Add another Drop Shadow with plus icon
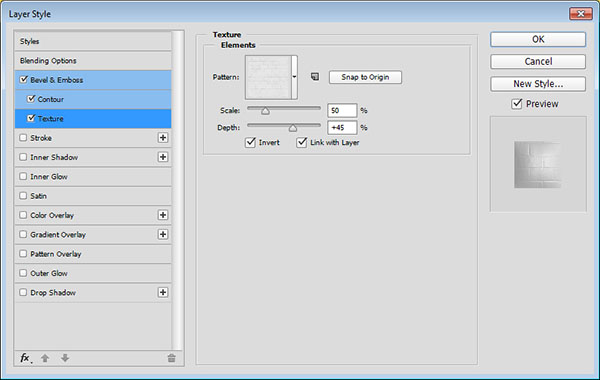 click(x=163, y=292)
